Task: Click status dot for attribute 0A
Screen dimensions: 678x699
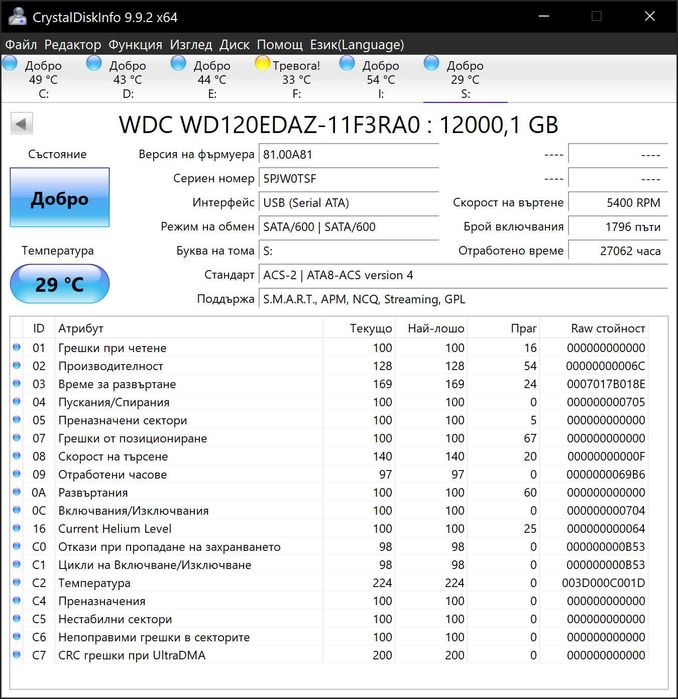Action: (x=16, y=492)
